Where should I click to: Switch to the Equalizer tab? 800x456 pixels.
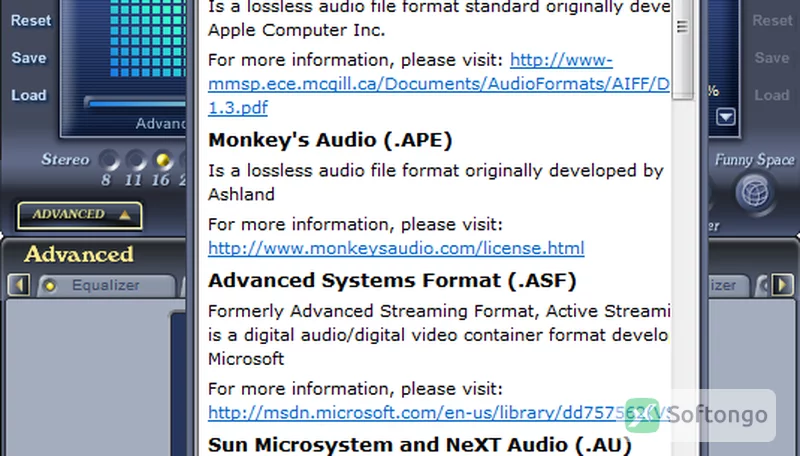point(106,285)
